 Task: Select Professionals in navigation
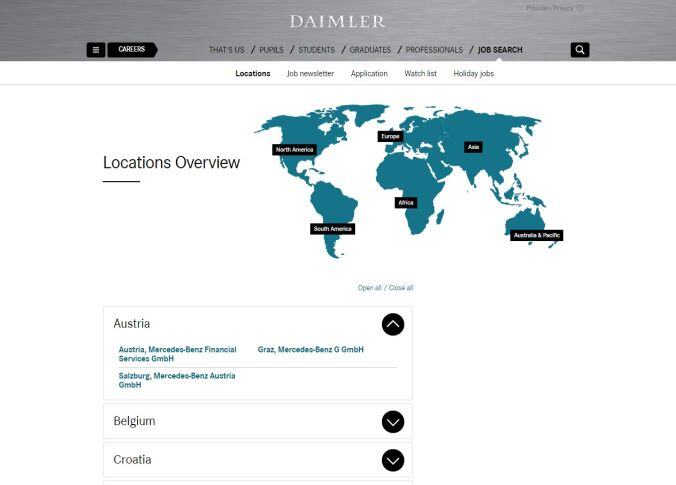(434, 50)
